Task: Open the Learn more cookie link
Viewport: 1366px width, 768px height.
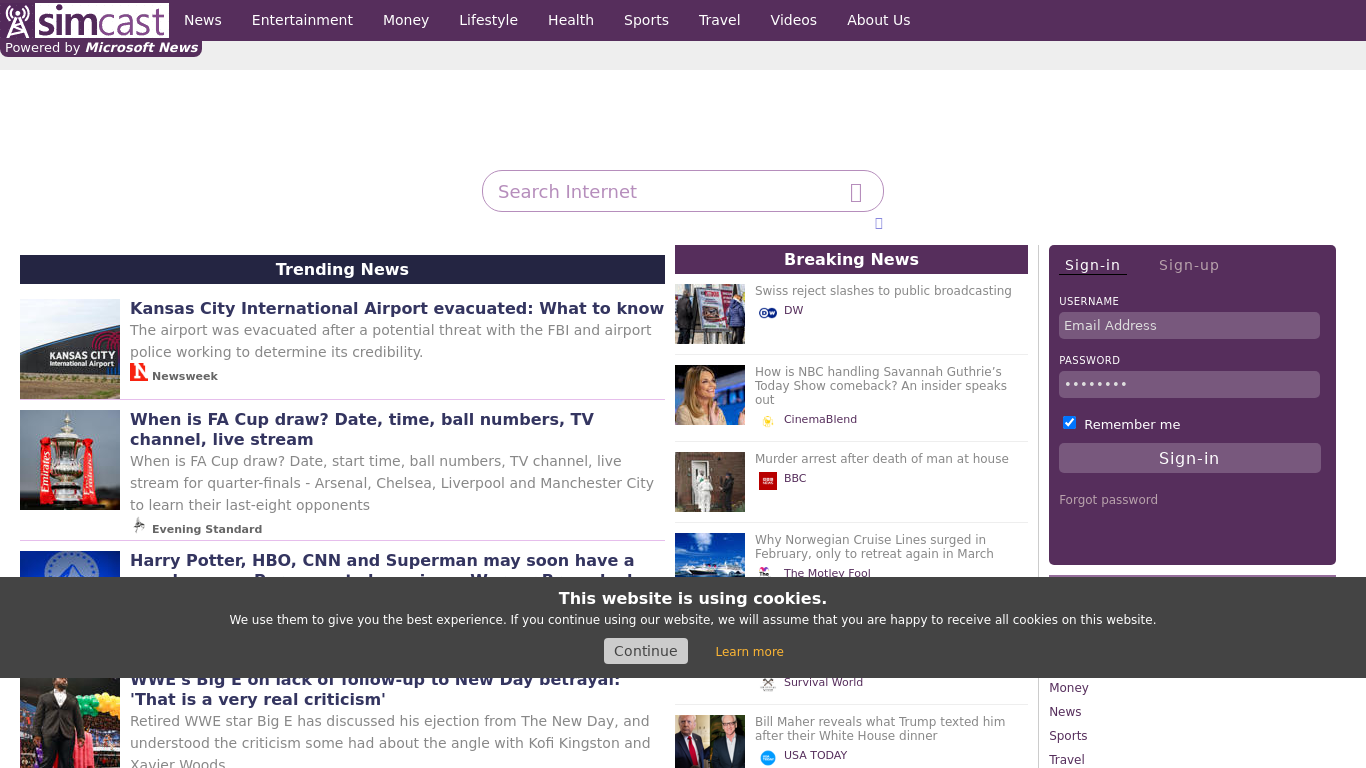Action: pos(749,652)
